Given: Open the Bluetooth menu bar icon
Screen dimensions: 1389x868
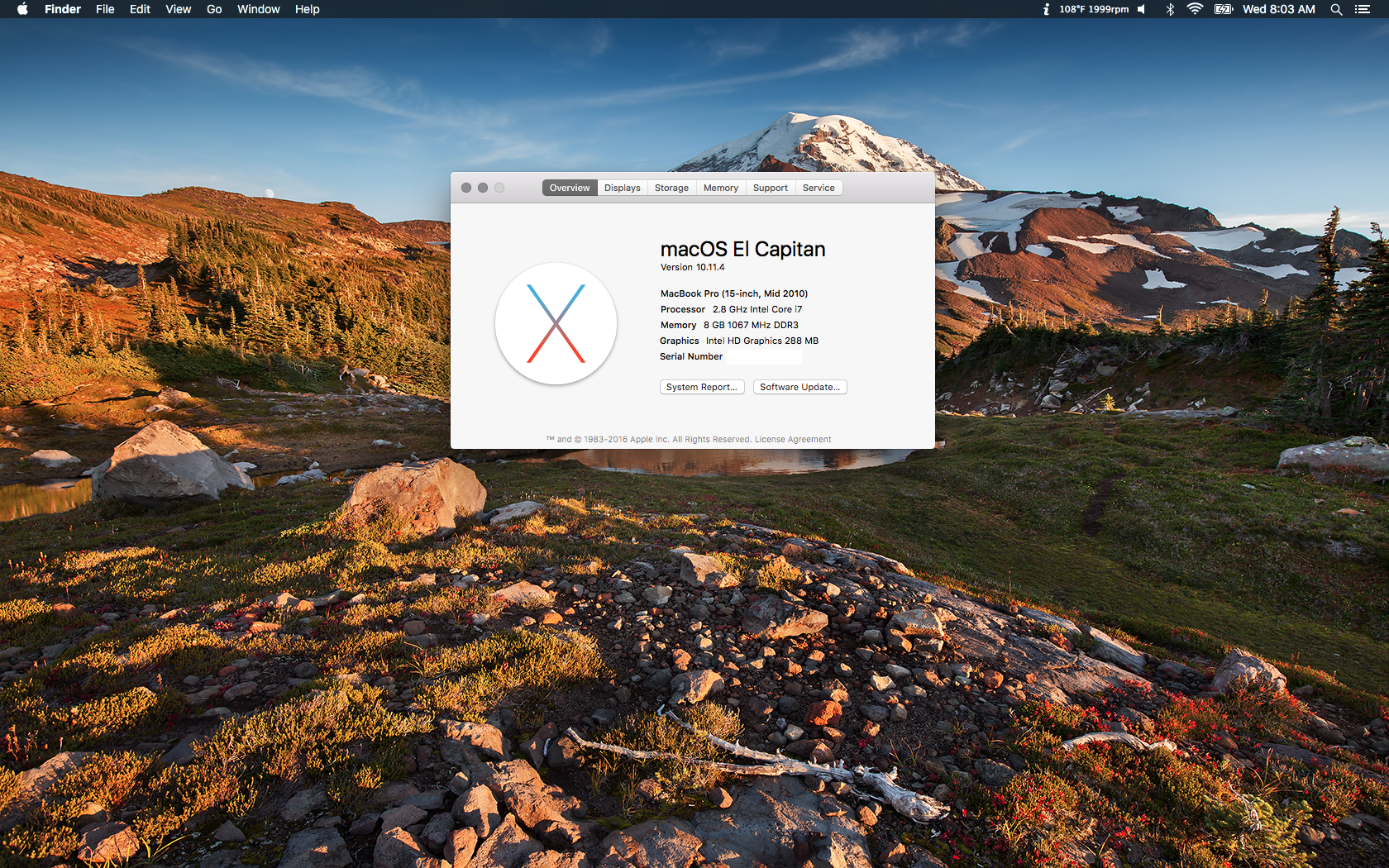Looking at the screenshot, I should (x=1170, y=9).
